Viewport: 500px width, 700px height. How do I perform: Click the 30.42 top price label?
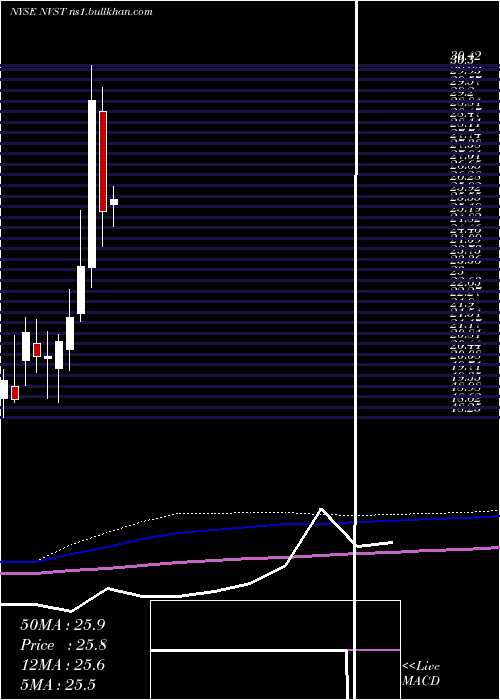tap(465, 55)
